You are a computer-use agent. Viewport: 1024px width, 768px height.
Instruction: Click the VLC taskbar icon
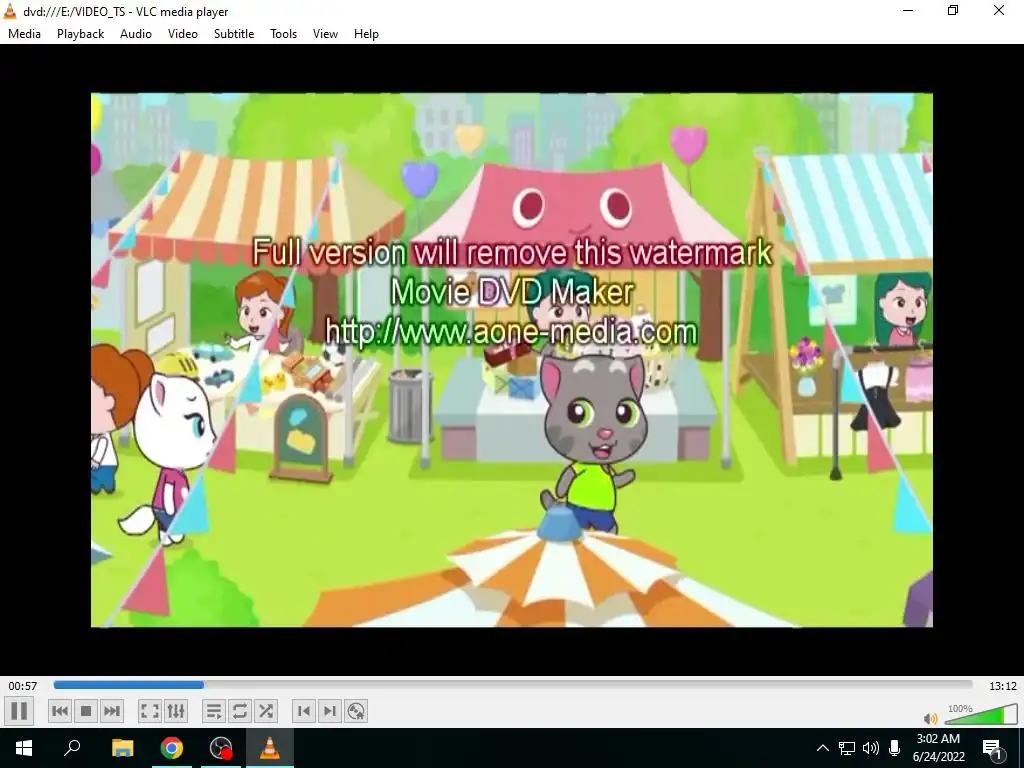[270, 748]
